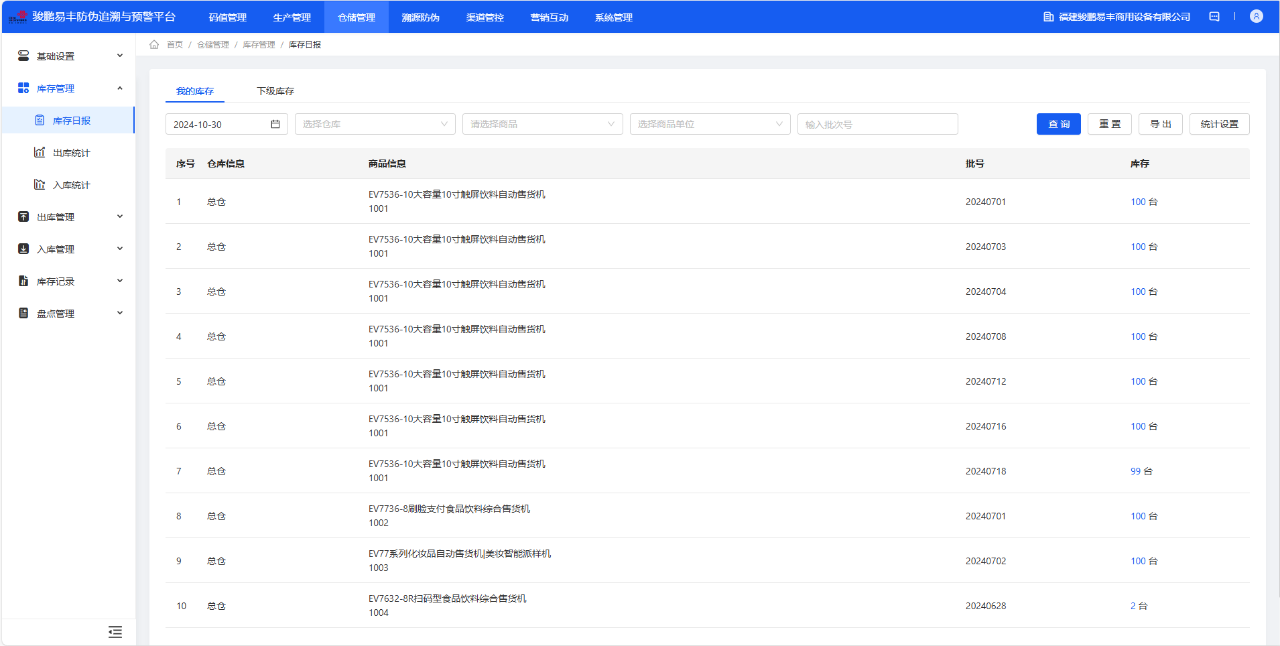Click the calendar icon in date field
This screenshot has width=1280, height=646.
coord(275,124)
